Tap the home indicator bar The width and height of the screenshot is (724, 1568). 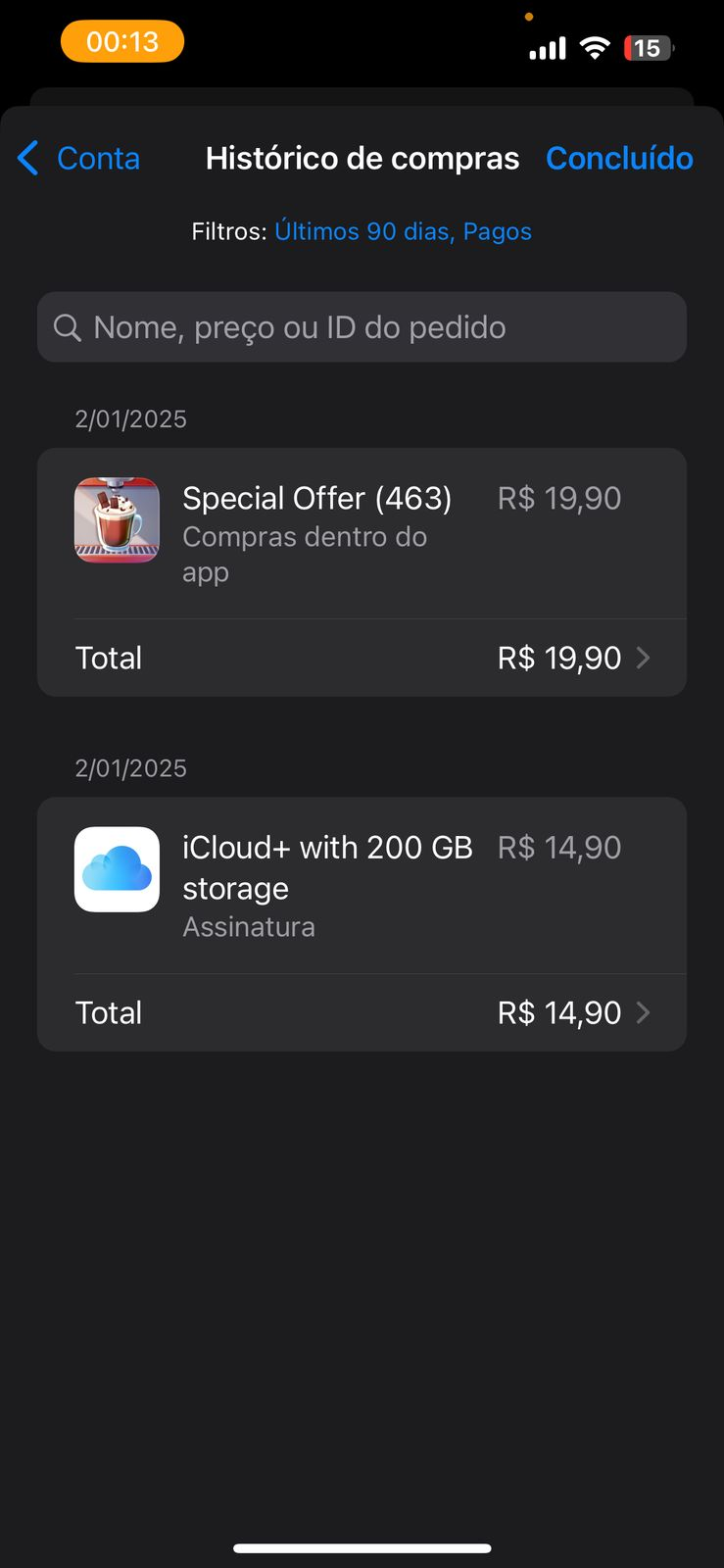(362, 1548)
